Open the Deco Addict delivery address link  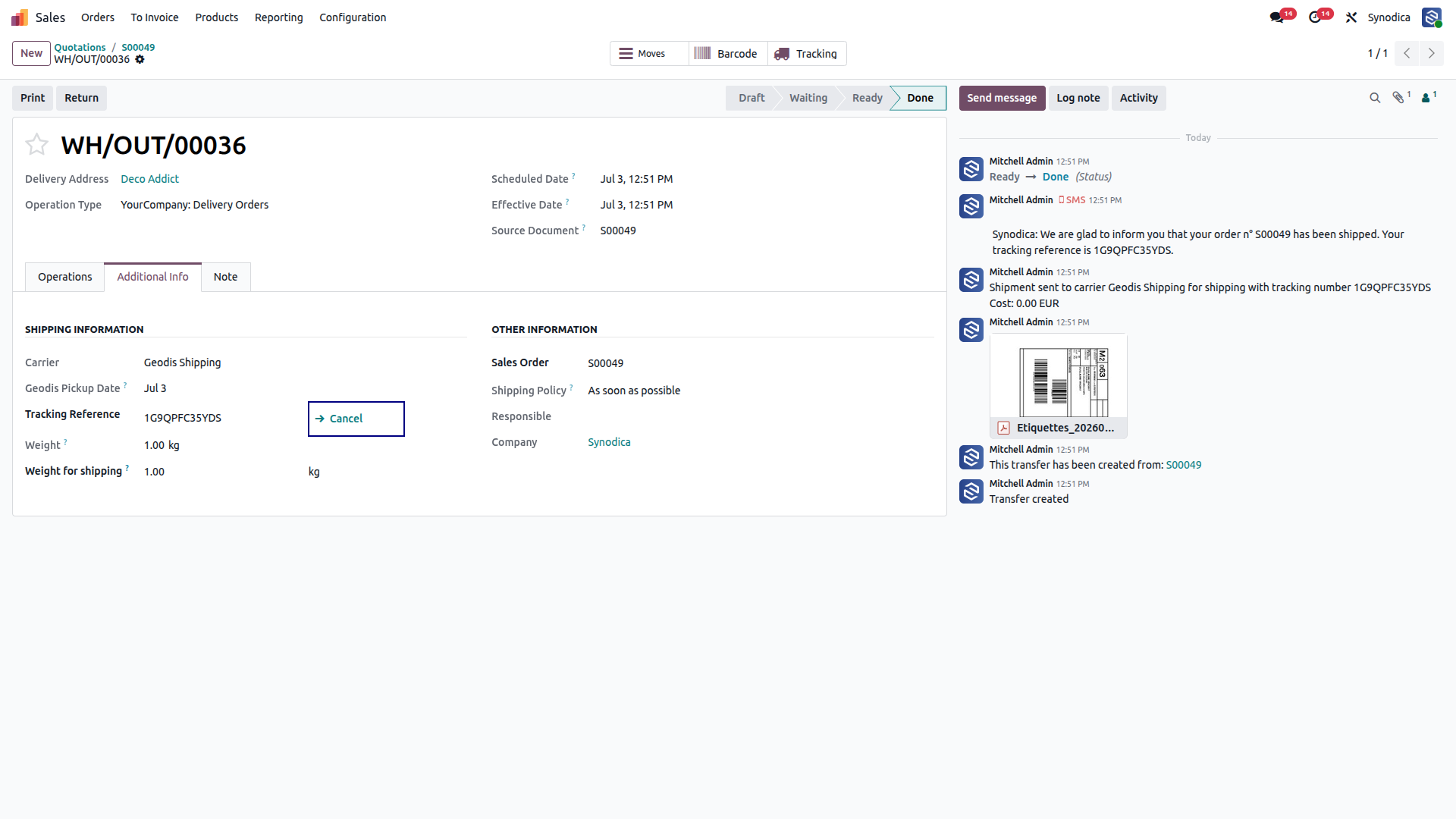[x=149, y=179]
